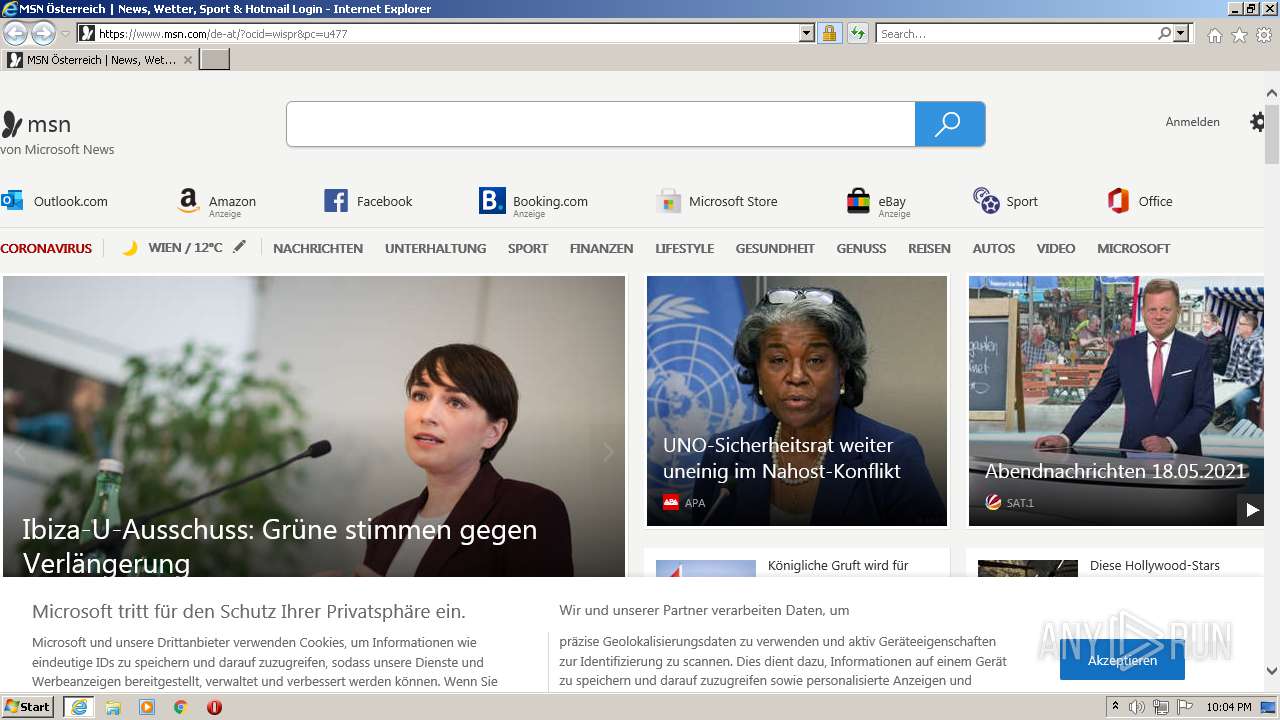Open the favorites star icon

coord(1239,35)
